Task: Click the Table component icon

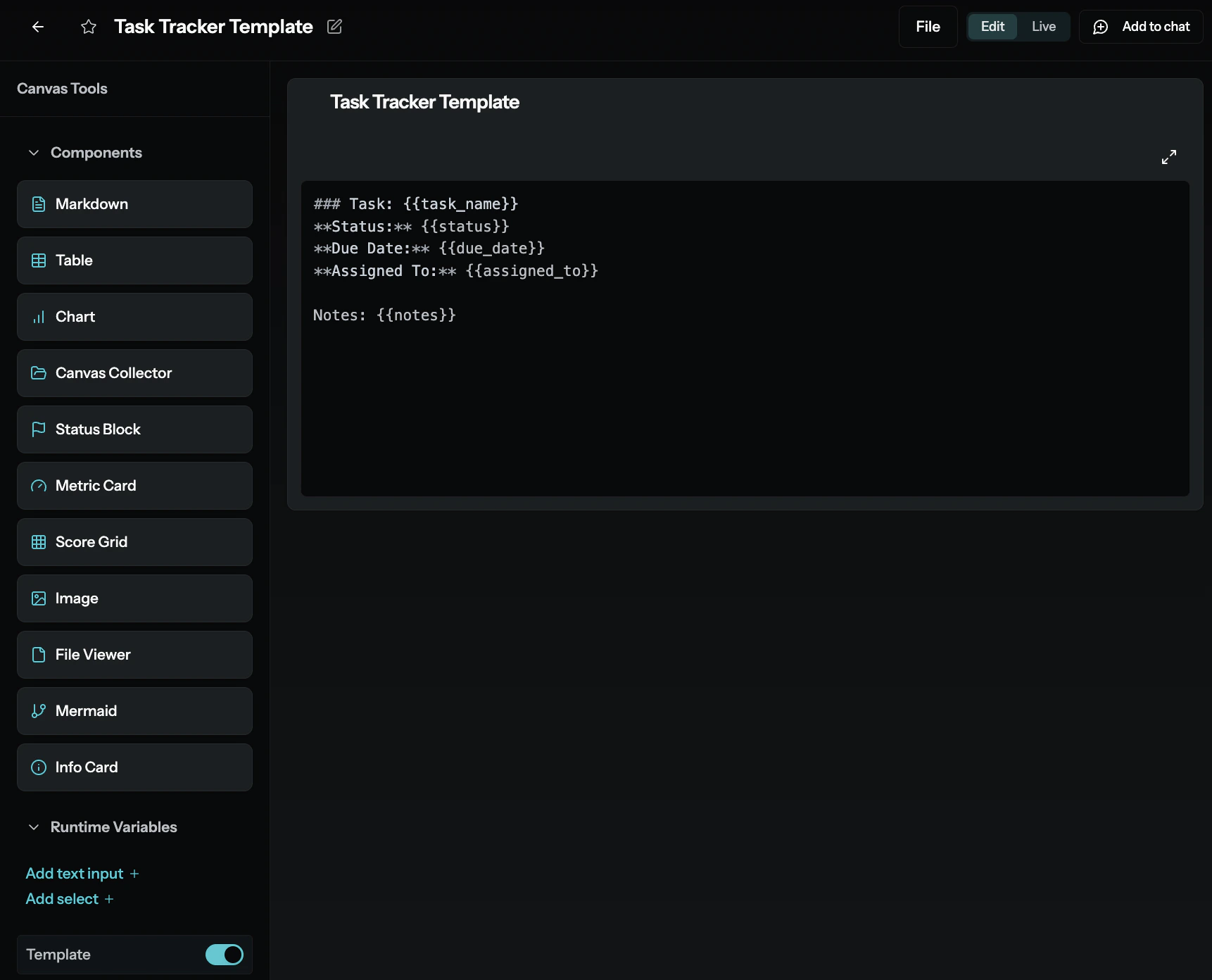Action: point(39,260)
